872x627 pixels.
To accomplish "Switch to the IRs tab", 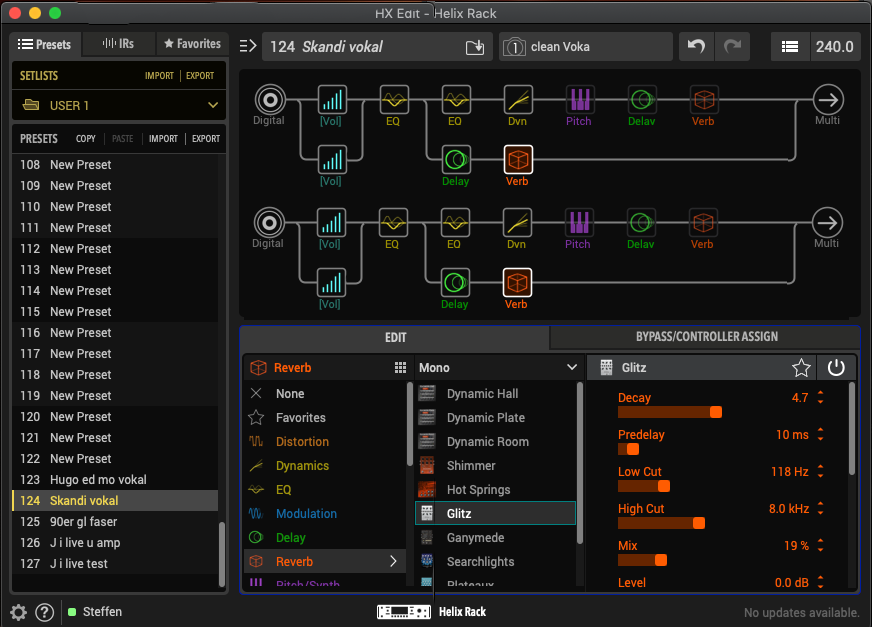I will coord(118,43).
